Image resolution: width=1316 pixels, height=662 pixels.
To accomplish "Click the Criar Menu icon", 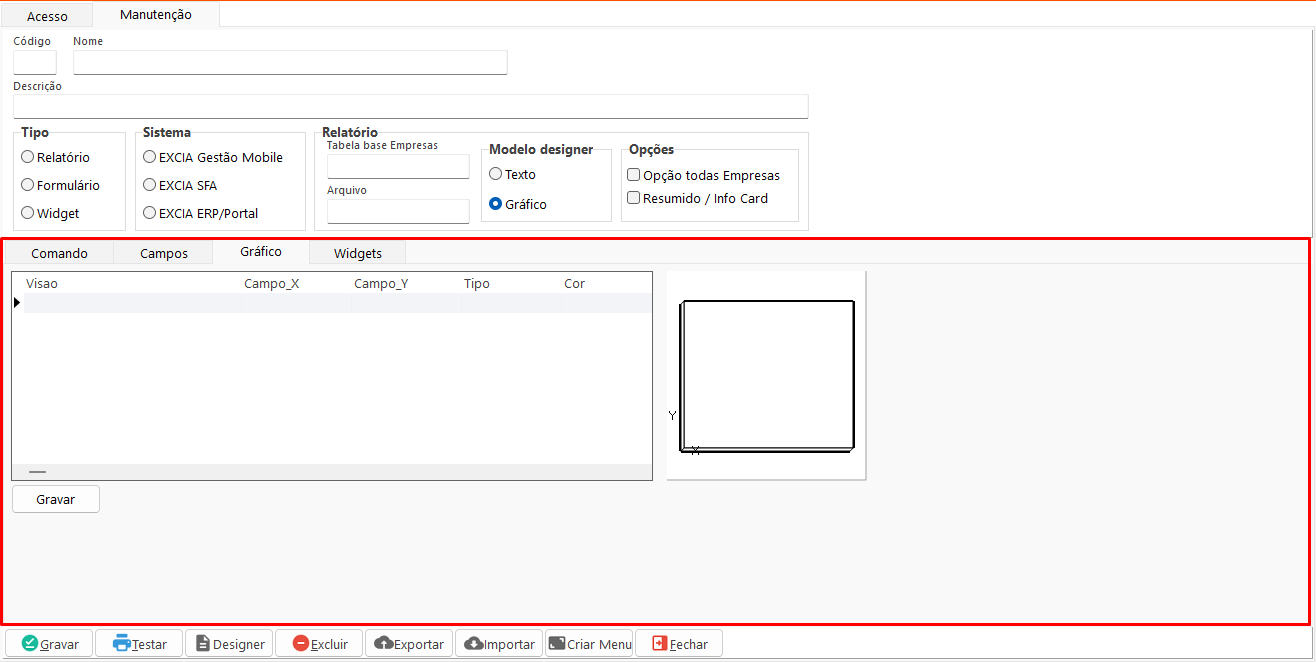I will [x=557, y=644].
